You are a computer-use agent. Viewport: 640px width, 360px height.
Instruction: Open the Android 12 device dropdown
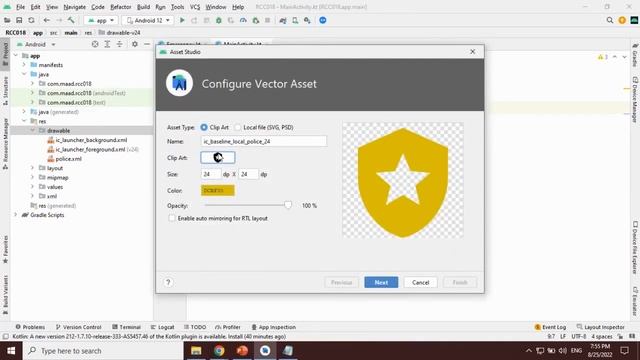[148, 20]
